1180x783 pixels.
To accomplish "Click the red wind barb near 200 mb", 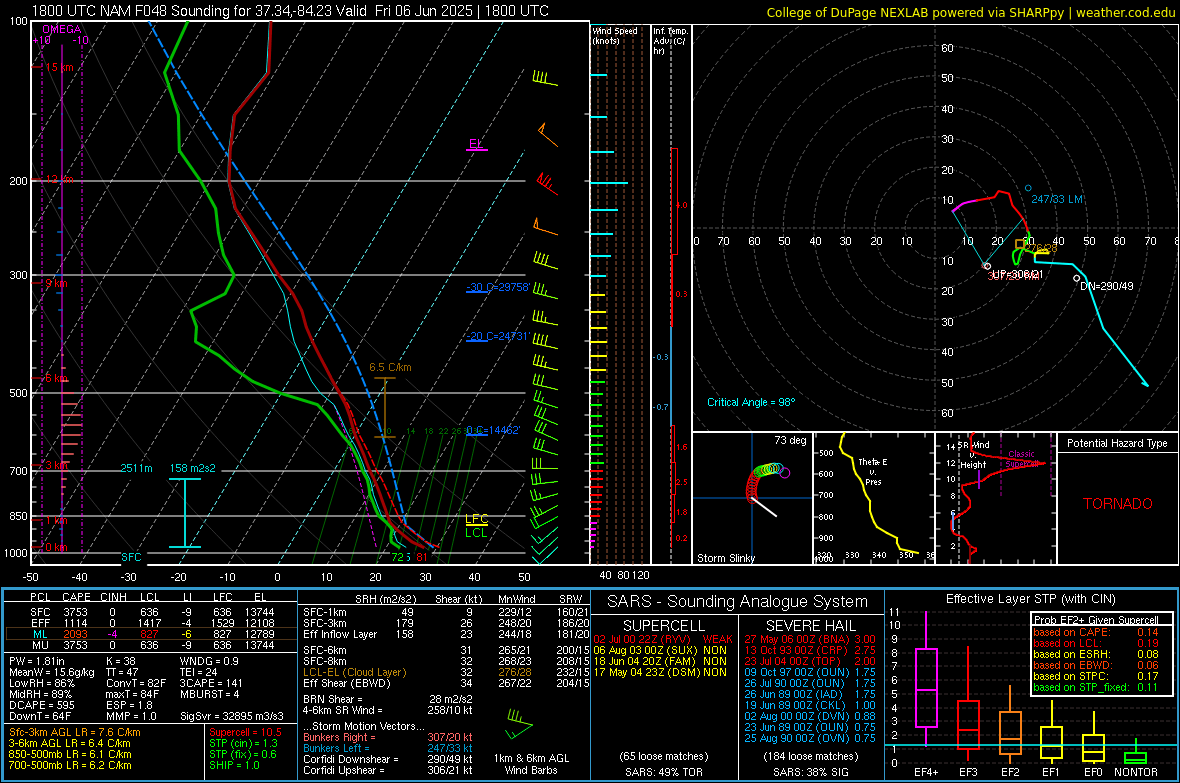I will (x=546, y=183).
